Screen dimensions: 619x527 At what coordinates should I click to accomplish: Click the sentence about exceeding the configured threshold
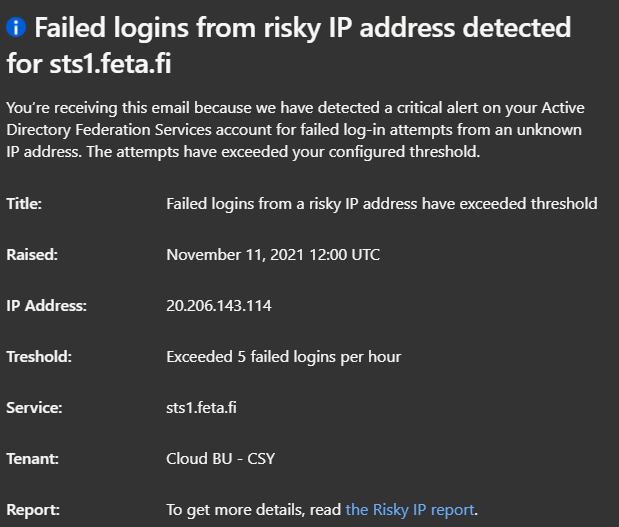pyautogui.click(x=283, y=152)
